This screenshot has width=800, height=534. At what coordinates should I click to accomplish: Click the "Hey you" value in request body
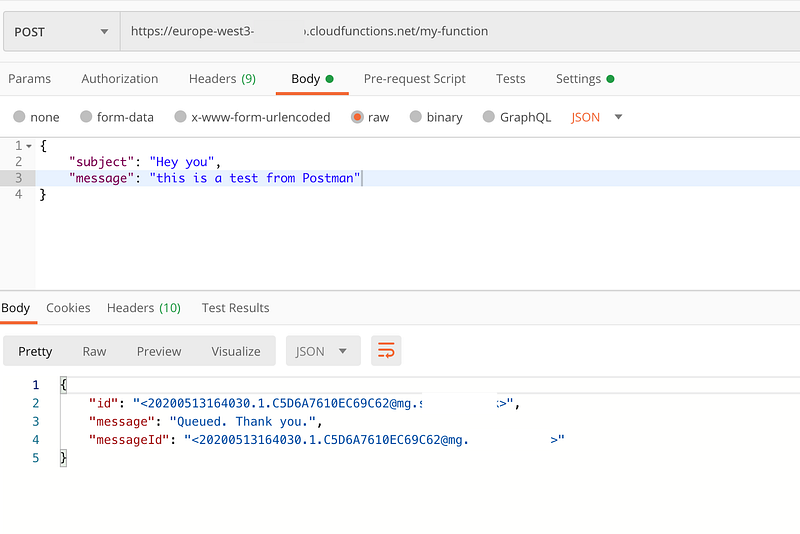click(x=182, y=162)
